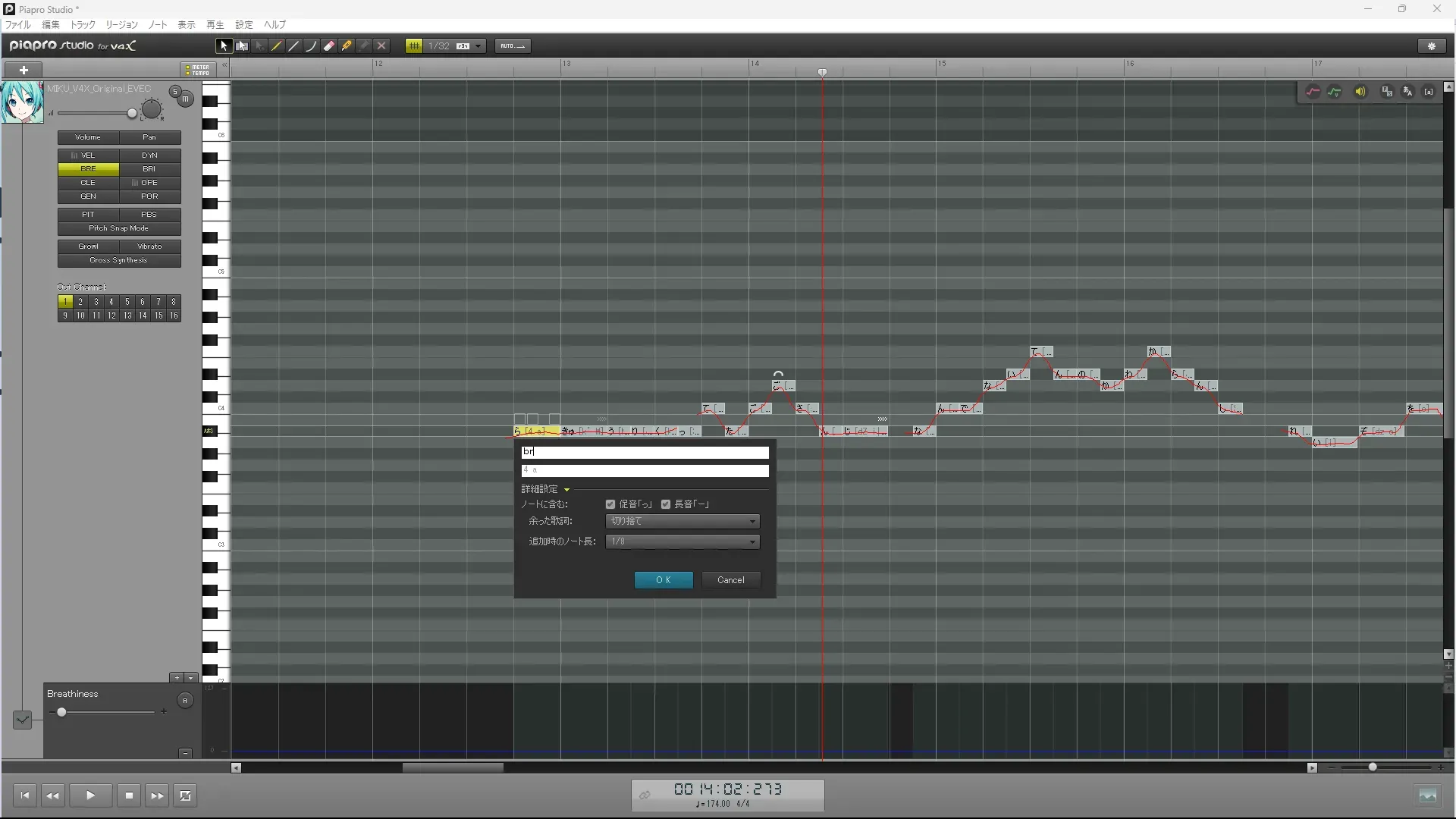Toggle the yellow grid snap button
The height and width of the screenshot is (819, 1456).
pyautogui.click(x=414, y=46)
